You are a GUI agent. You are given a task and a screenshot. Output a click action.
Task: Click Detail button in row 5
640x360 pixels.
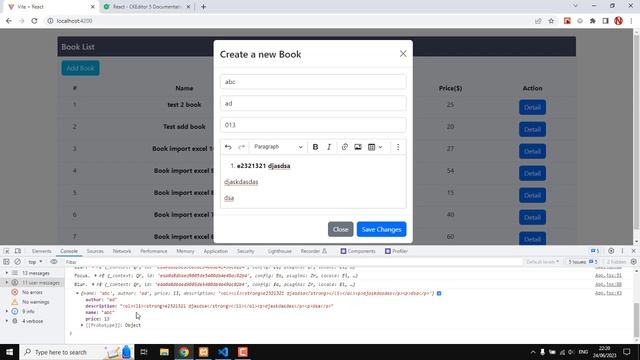click(532, 196)
